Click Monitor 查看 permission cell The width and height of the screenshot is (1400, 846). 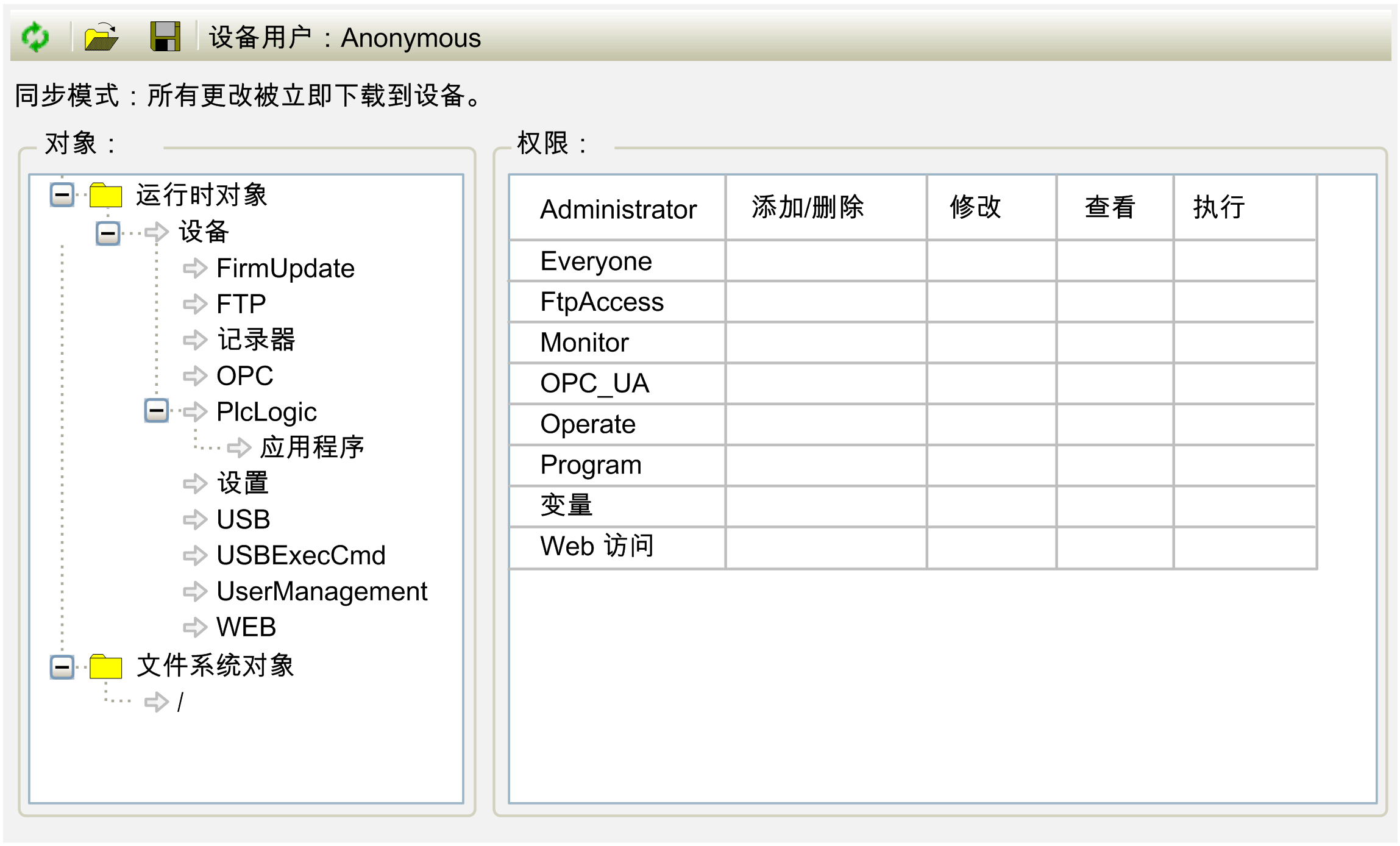pyautogui.click(x=1114, y=343)
